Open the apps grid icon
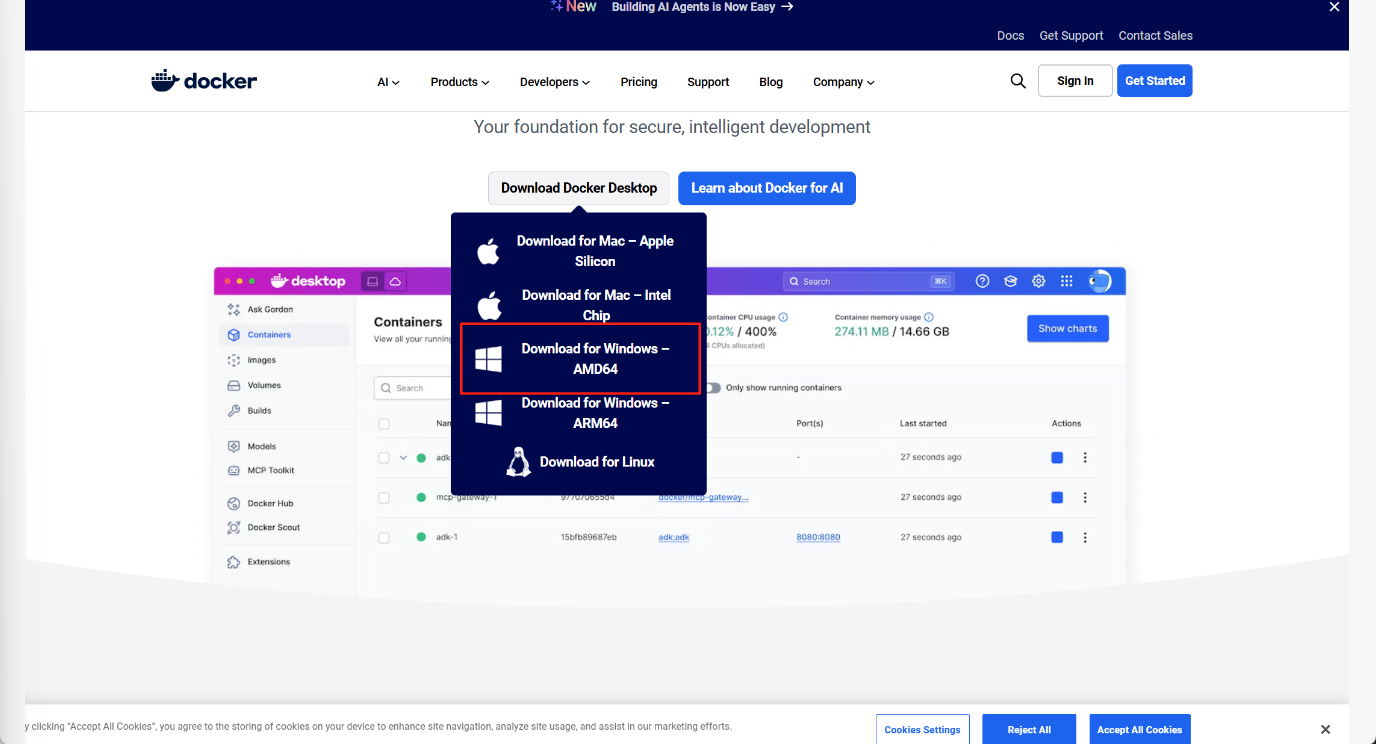 pos(1067,281)
